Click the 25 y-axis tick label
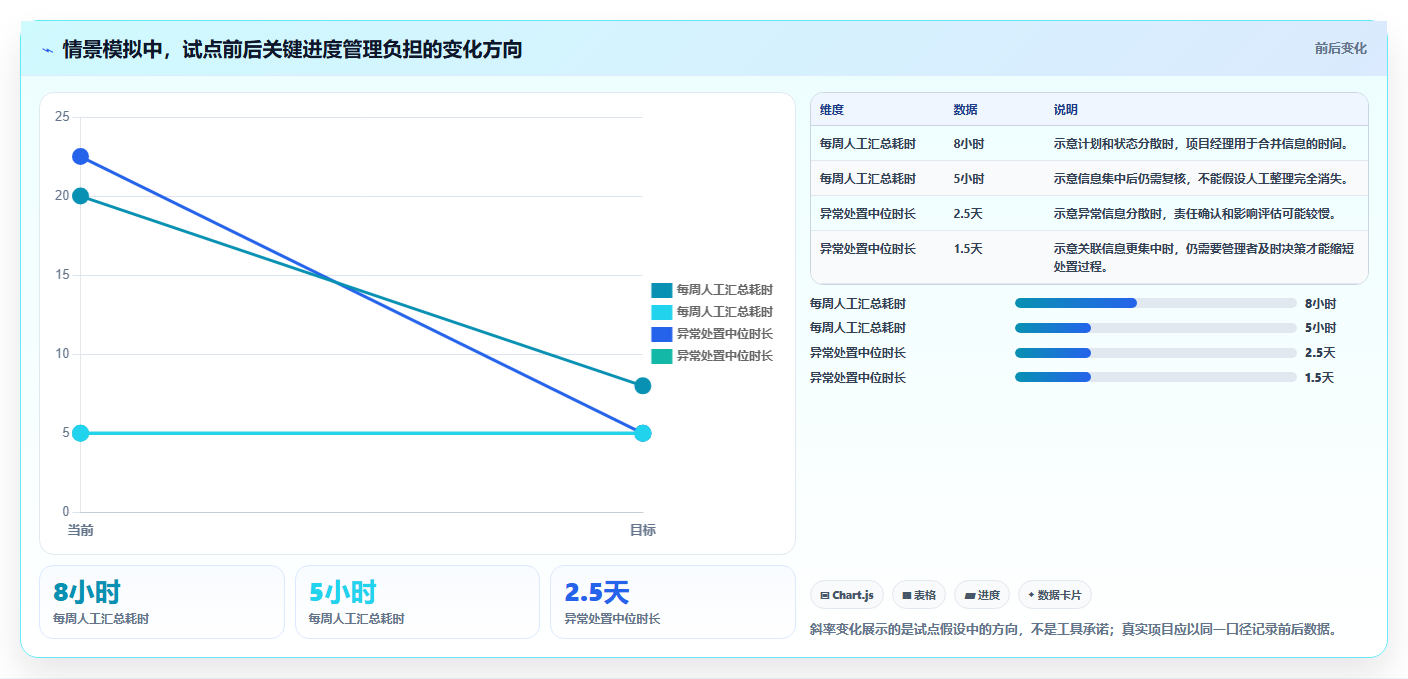This screenshot has width=1408, height=679. [62, 117]
